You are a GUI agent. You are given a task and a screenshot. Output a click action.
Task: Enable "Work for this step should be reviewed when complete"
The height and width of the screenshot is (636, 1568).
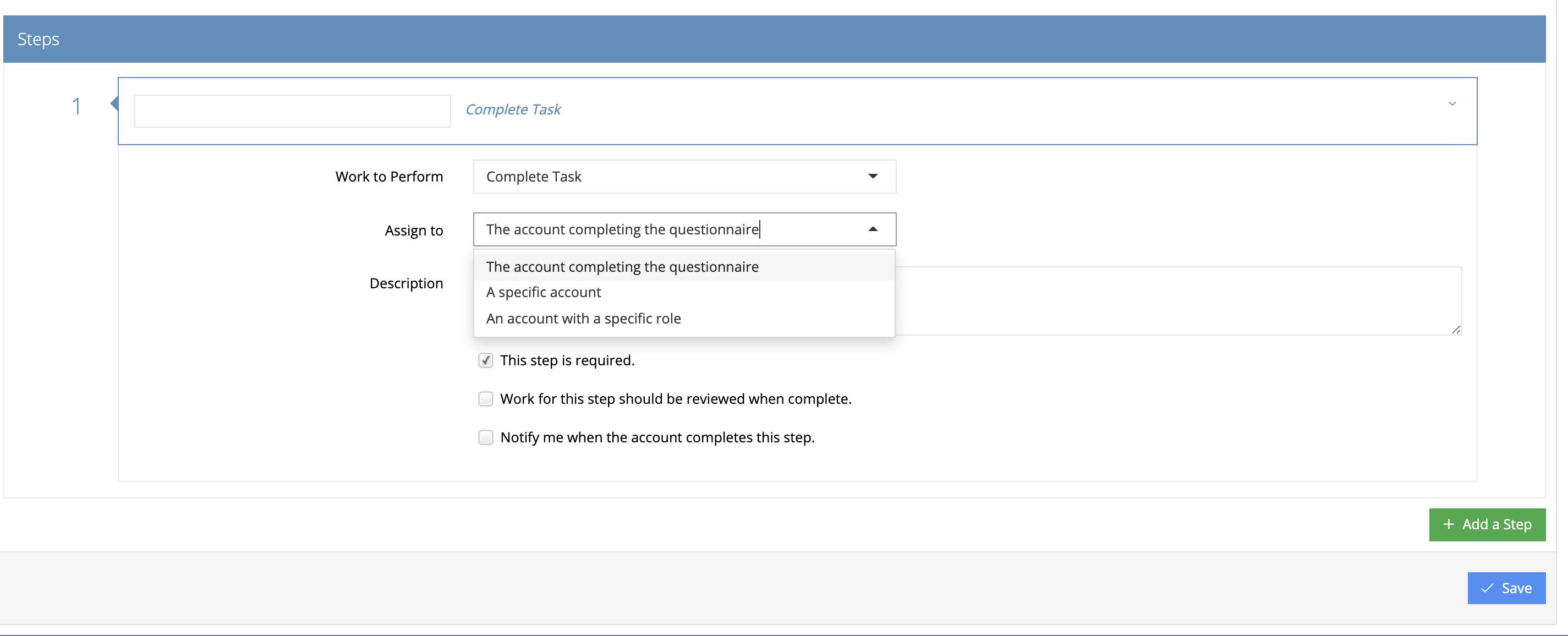click(x=485, y=399)
